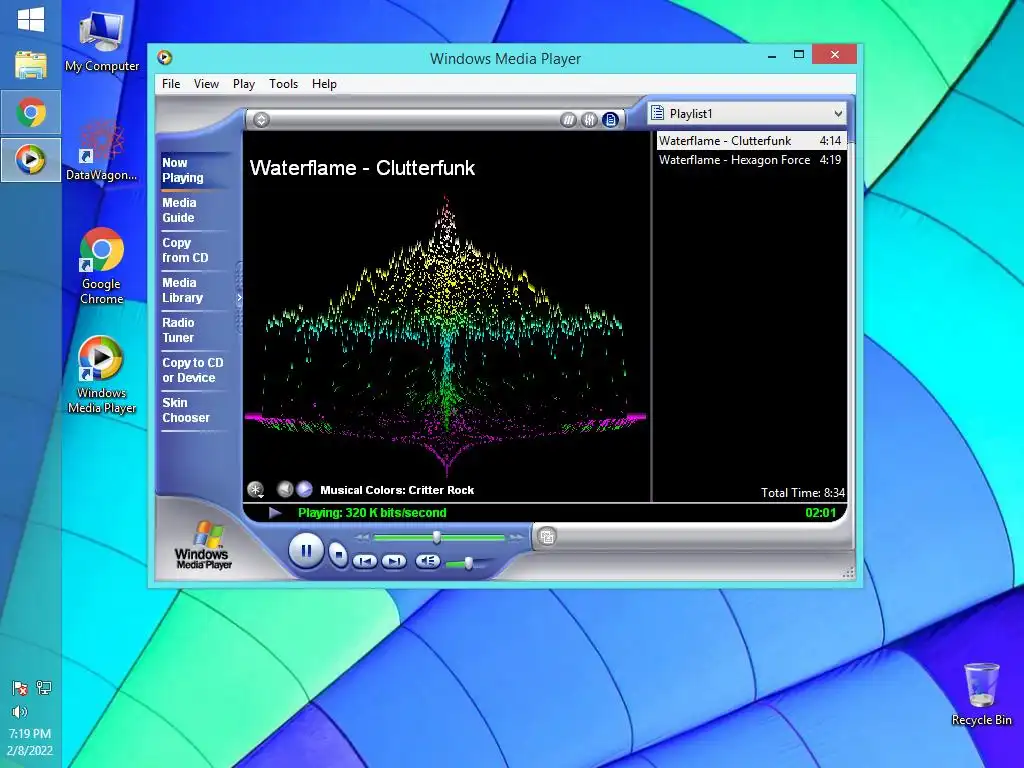Click the fast forward arrows beside the seek bar
Viewport: 1024px width, 768px height.
(517, 537)
